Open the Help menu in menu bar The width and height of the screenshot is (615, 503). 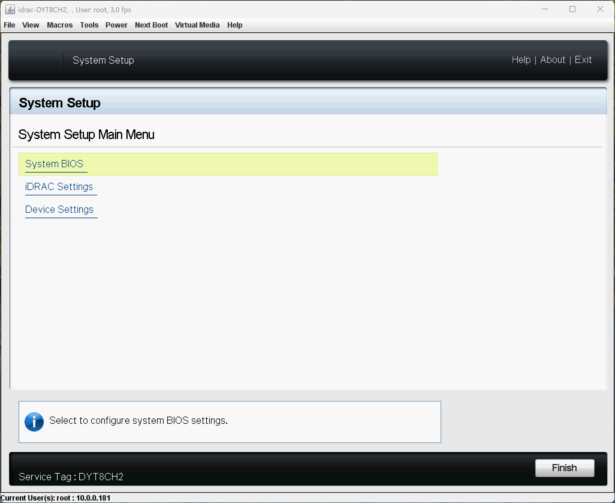tap(235, 25)
